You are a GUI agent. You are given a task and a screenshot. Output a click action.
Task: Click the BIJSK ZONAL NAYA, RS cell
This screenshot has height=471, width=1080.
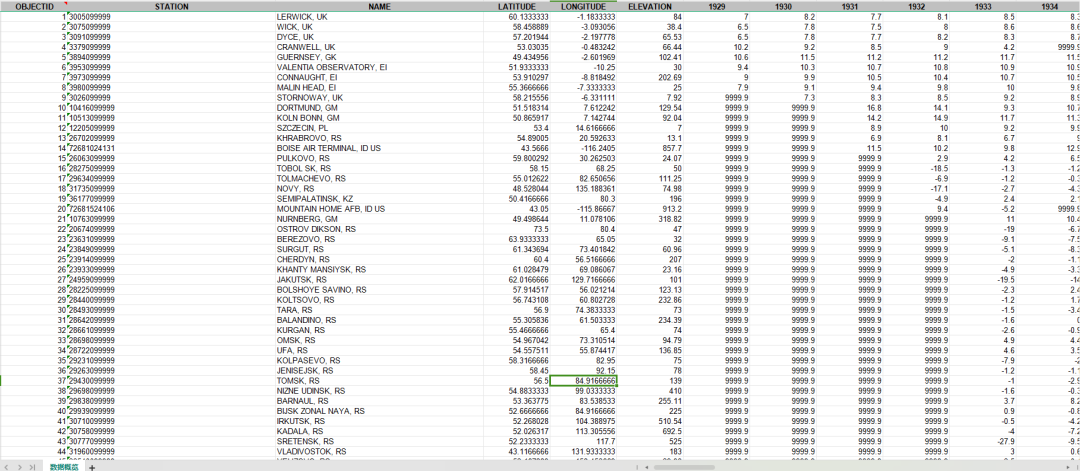coord(379,411)
